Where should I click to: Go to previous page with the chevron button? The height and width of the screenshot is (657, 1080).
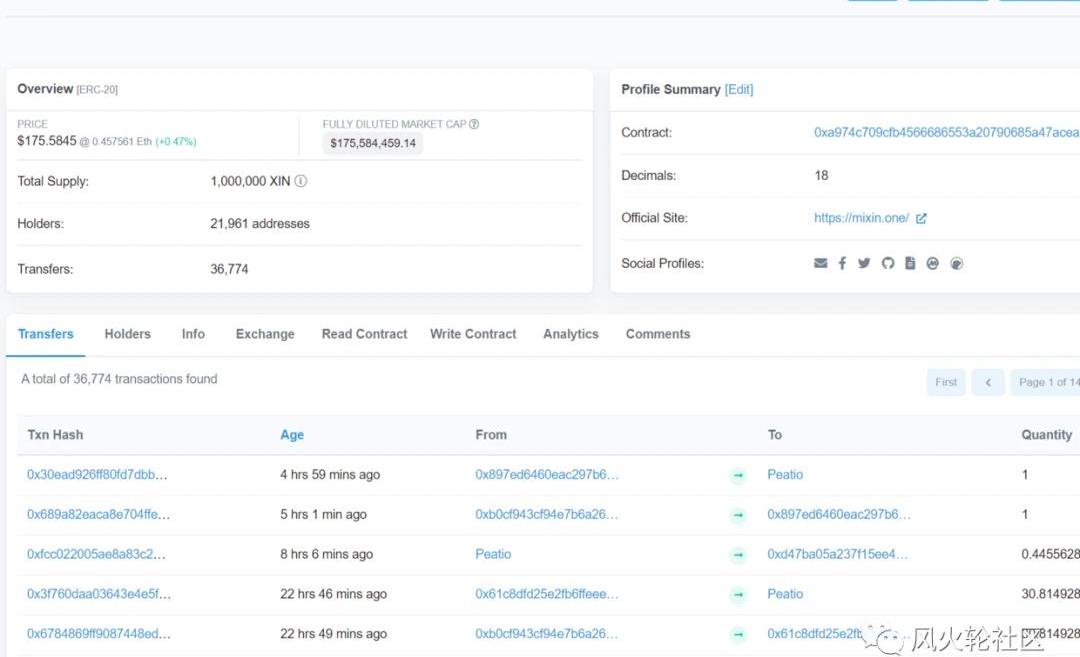pos(988,382)
